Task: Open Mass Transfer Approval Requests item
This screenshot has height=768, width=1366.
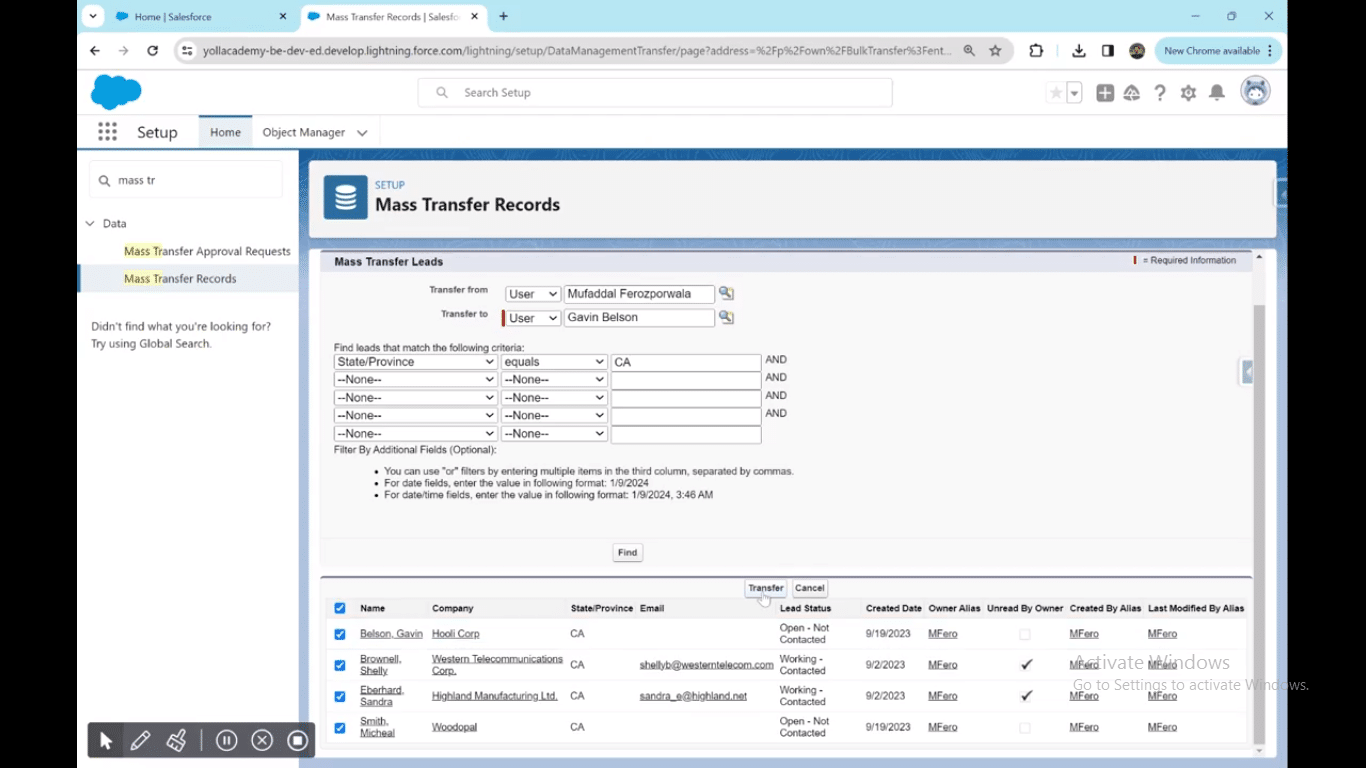Action: click(x=207, y=251)
